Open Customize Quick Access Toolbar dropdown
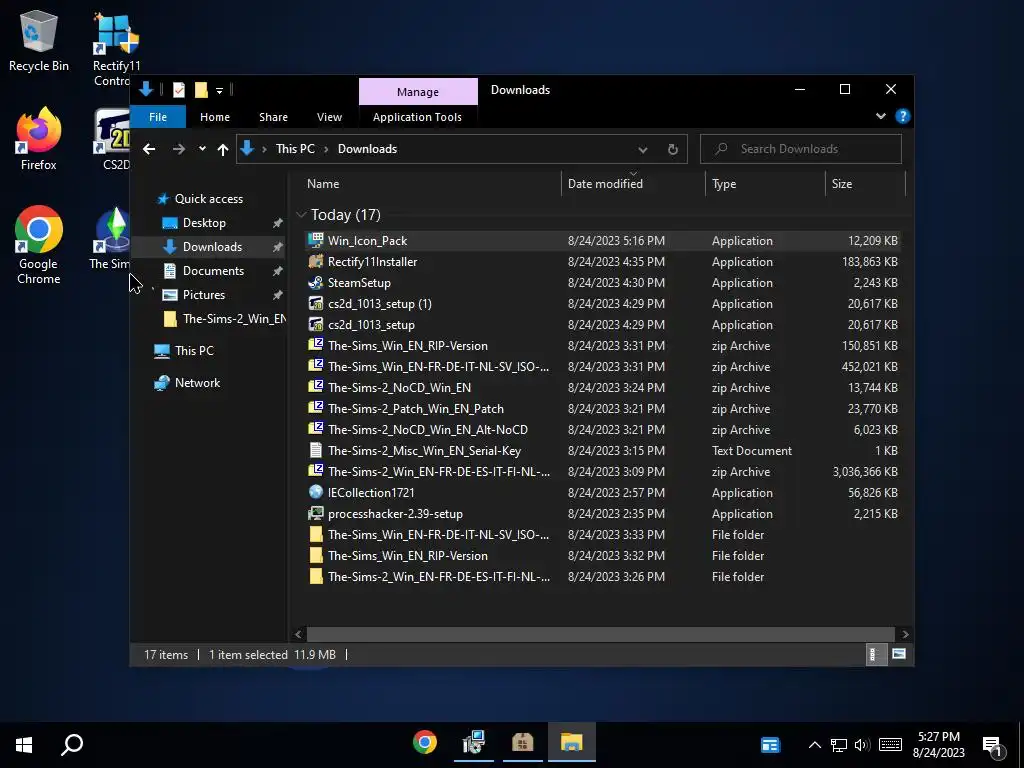 click(x=219, y=90)
